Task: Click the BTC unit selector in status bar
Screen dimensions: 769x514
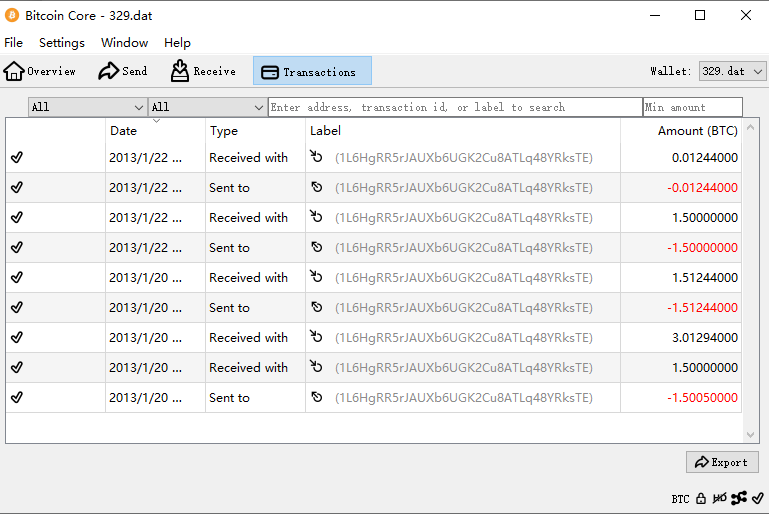Action: pos(680,498)
